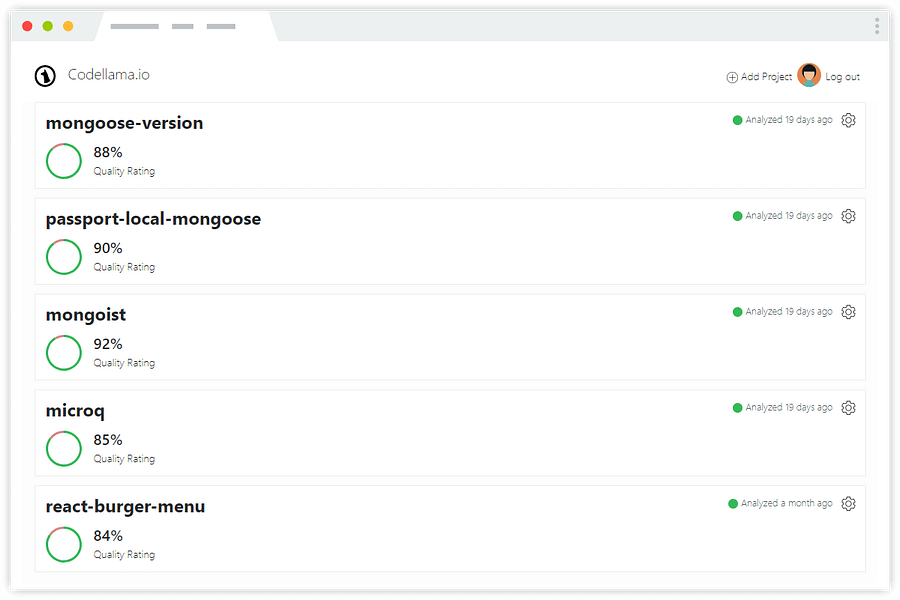Click the plus icon beside Add Project
The height and width of the screenshot is (600, 900).
732,77
